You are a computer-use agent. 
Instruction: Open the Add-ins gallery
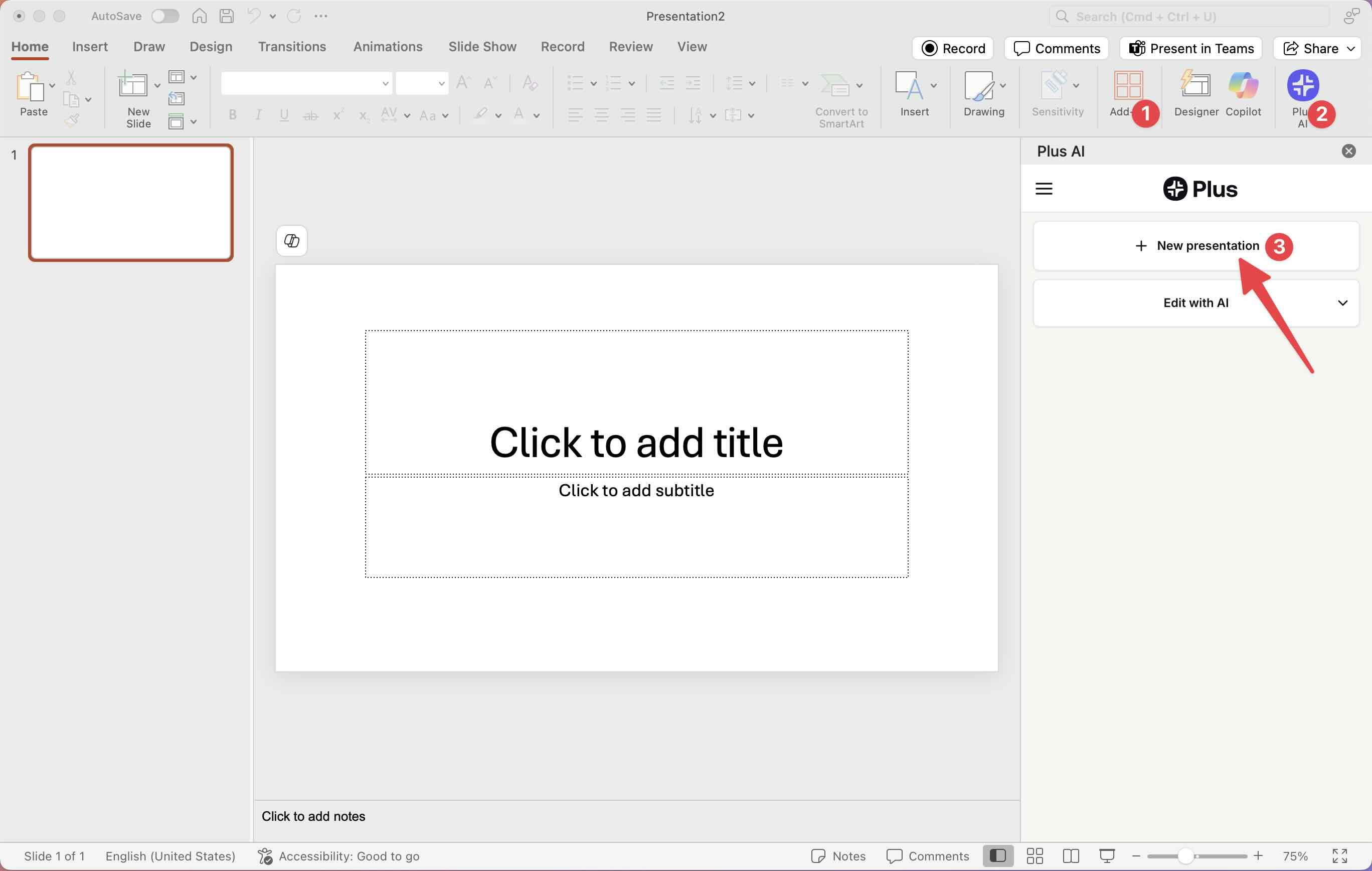(x=1128, y=86)
